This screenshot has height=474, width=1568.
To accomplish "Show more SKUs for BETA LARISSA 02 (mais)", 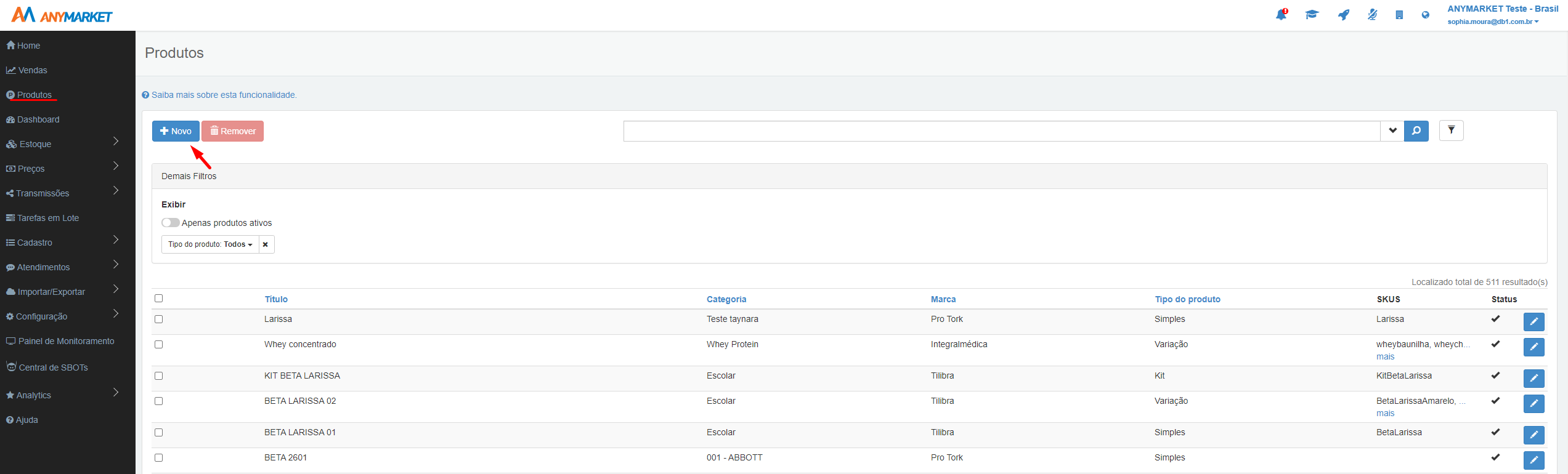I will pyautogui.click(x=1385, y=413).
